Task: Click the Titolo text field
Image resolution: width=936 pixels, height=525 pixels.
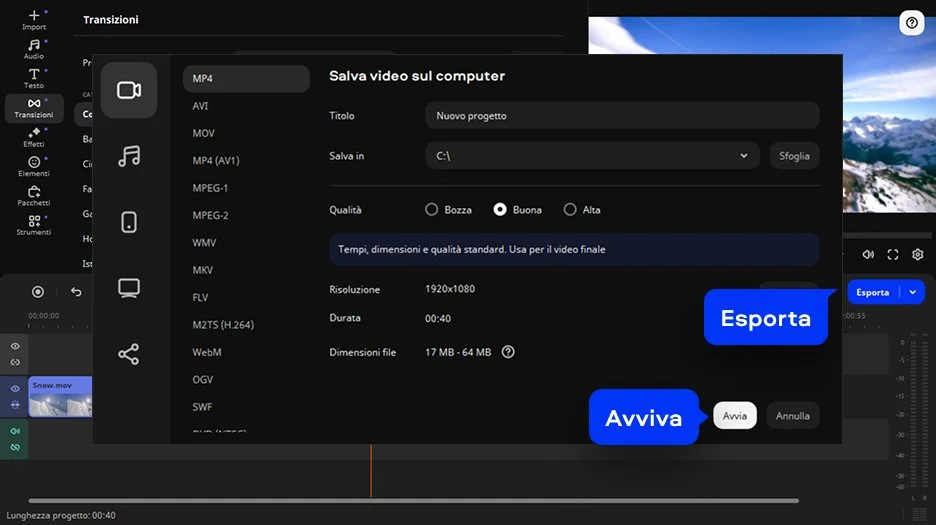Action: 621,116
